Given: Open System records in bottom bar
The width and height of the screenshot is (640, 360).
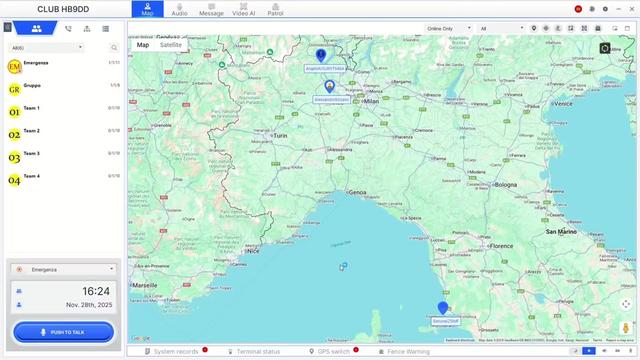Looking at the screenshot, I should pyautogui.click(x=172, y=351).
